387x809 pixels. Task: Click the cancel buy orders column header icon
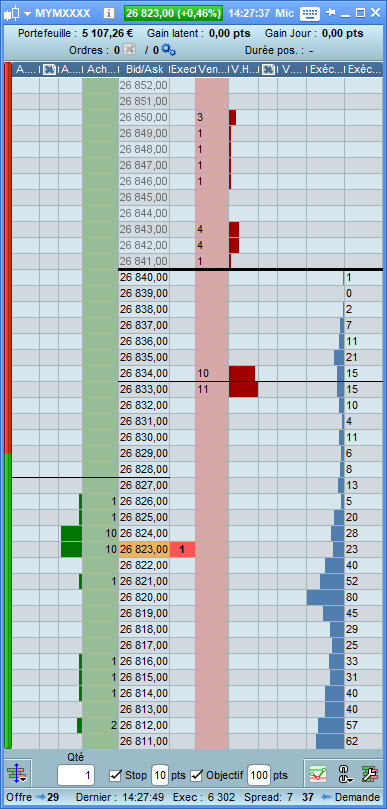coord(50,69)
